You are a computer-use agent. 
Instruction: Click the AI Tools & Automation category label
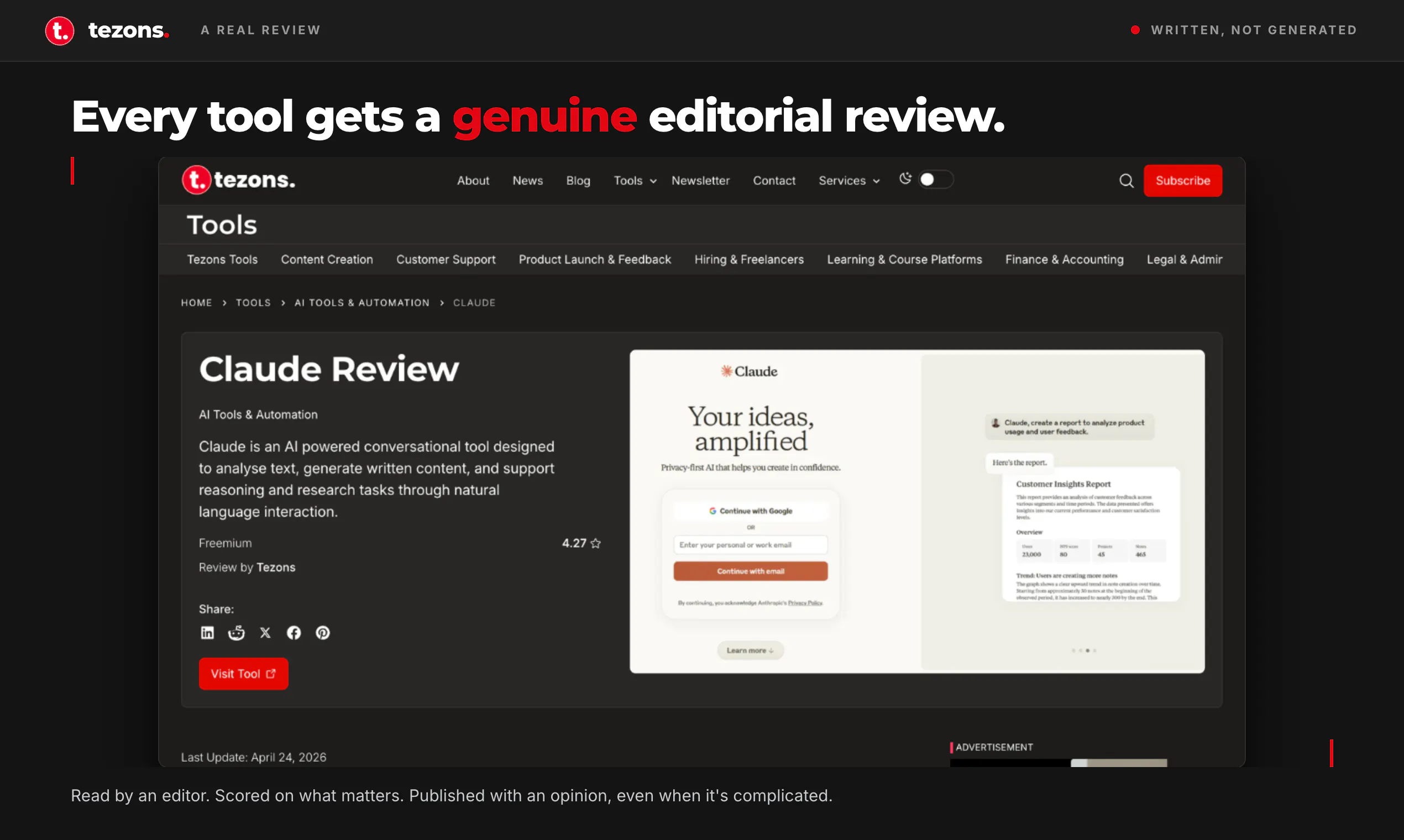[258, 414]
